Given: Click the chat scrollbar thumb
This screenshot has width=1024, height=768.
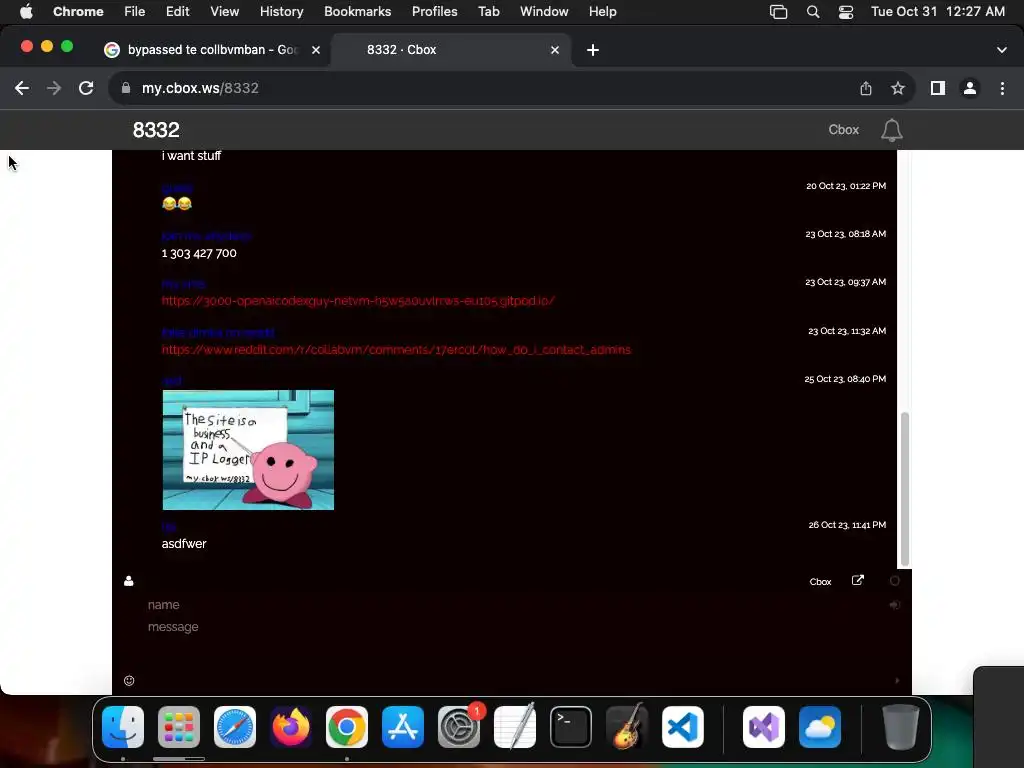Looking at the screenshot, I should [904, 488].
